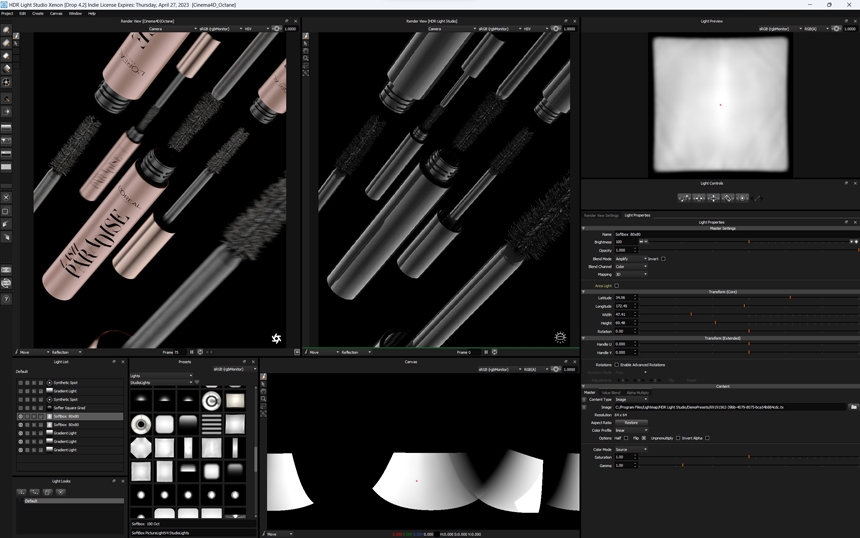Screen dimensions: 860x538
Task: Click the ring-shaped light icon in left toolbar
Action: coord(6,82)
